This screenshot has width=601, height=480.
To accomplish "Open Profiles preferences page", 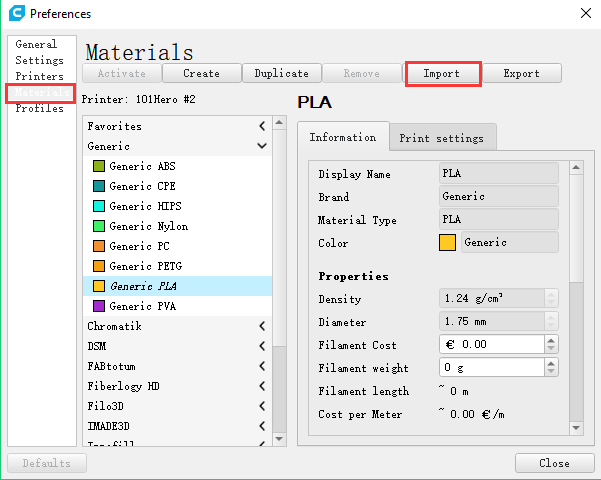I will click(x=39, y=108).
